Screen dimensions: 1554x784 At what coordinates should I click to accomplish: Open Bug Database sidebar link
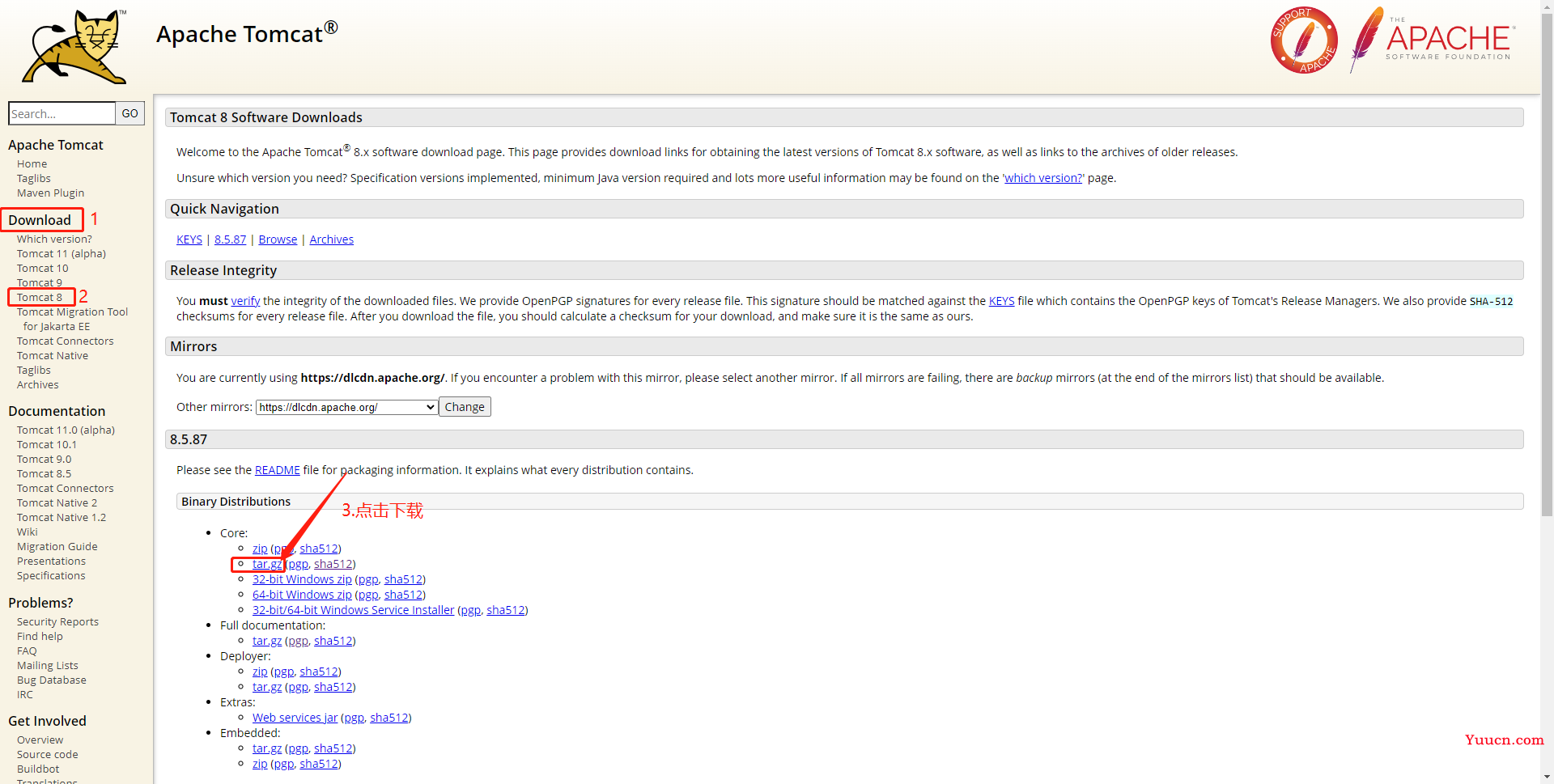[x=52, y=680]
